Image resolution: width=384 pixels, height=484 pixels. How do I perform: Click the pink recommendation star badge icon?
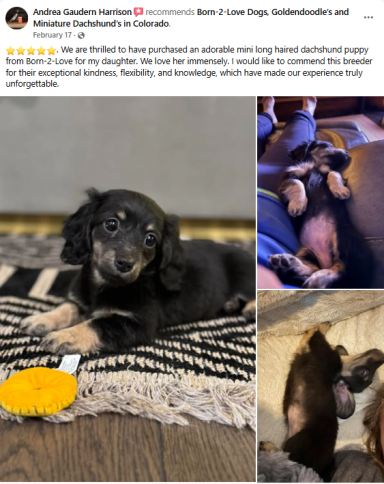pyautogui.click(x=138, y=12)
